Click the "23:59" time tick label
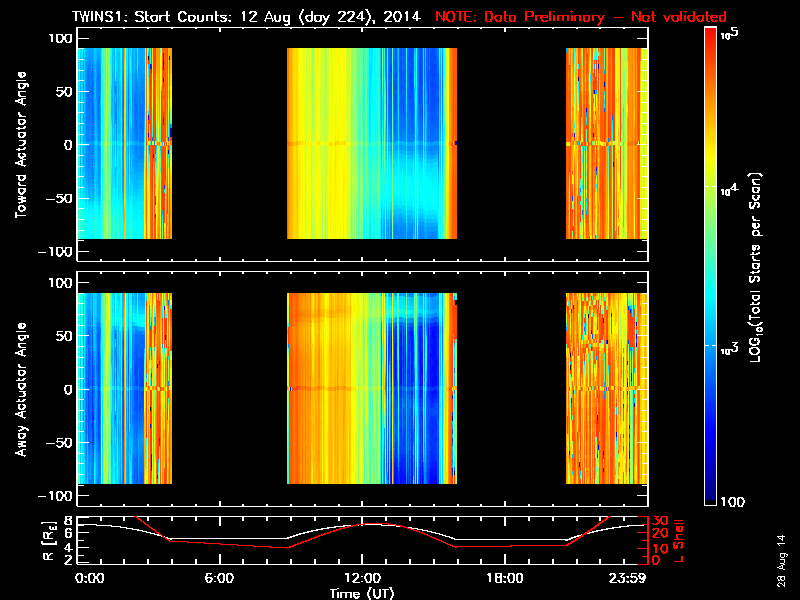The height and width of the screenshot is (600, 800). pyautogui.click(x=628, y=579)
